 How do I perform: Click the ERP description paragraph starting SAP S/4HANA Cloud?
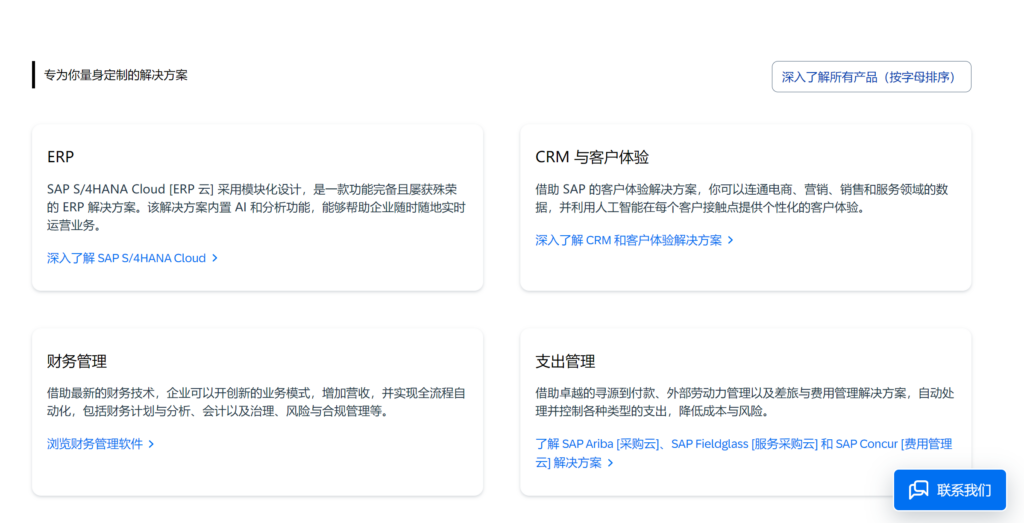coord(257,208)
